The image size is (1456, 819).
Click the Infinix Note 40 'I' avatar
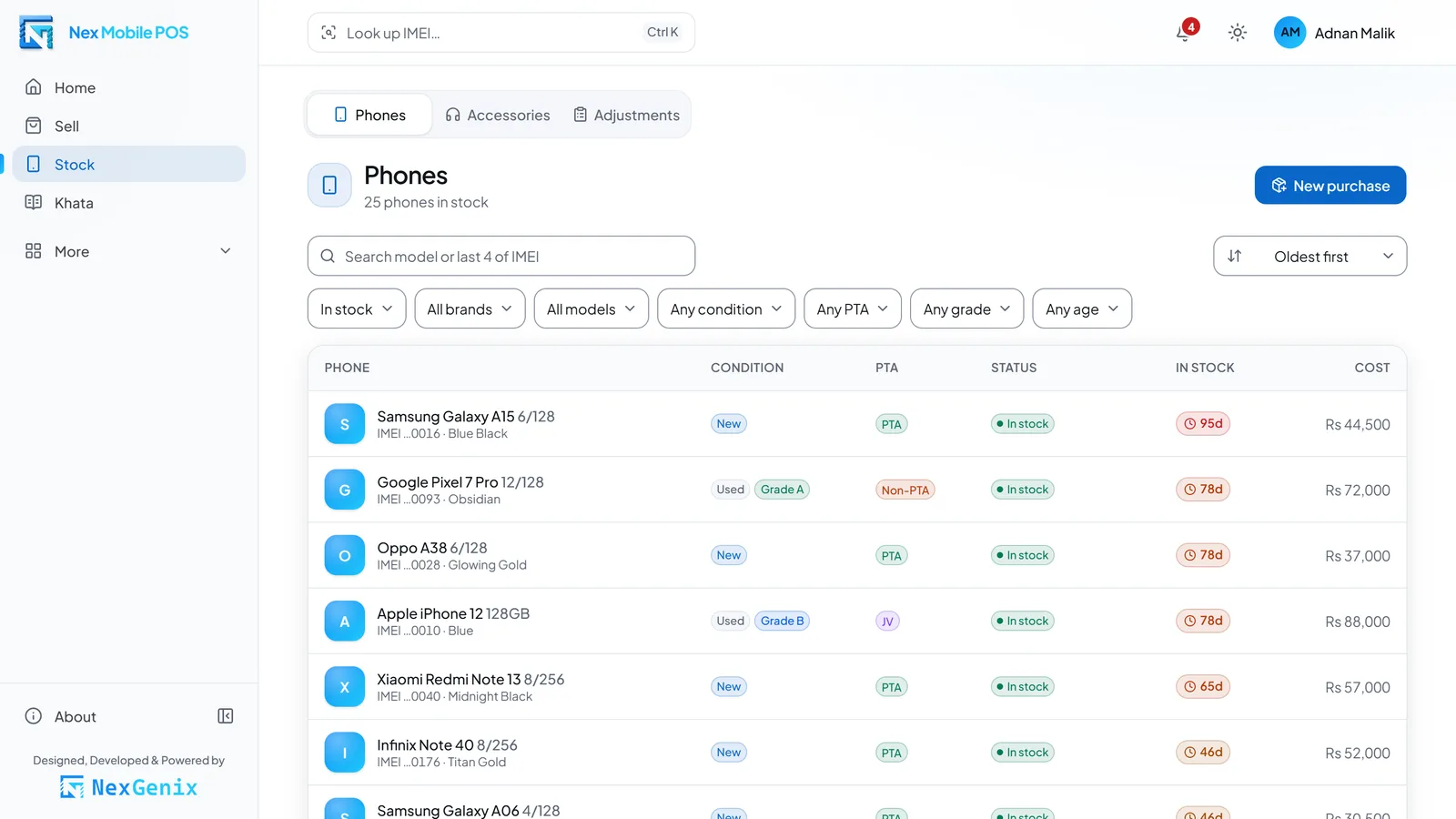(345, 753)
